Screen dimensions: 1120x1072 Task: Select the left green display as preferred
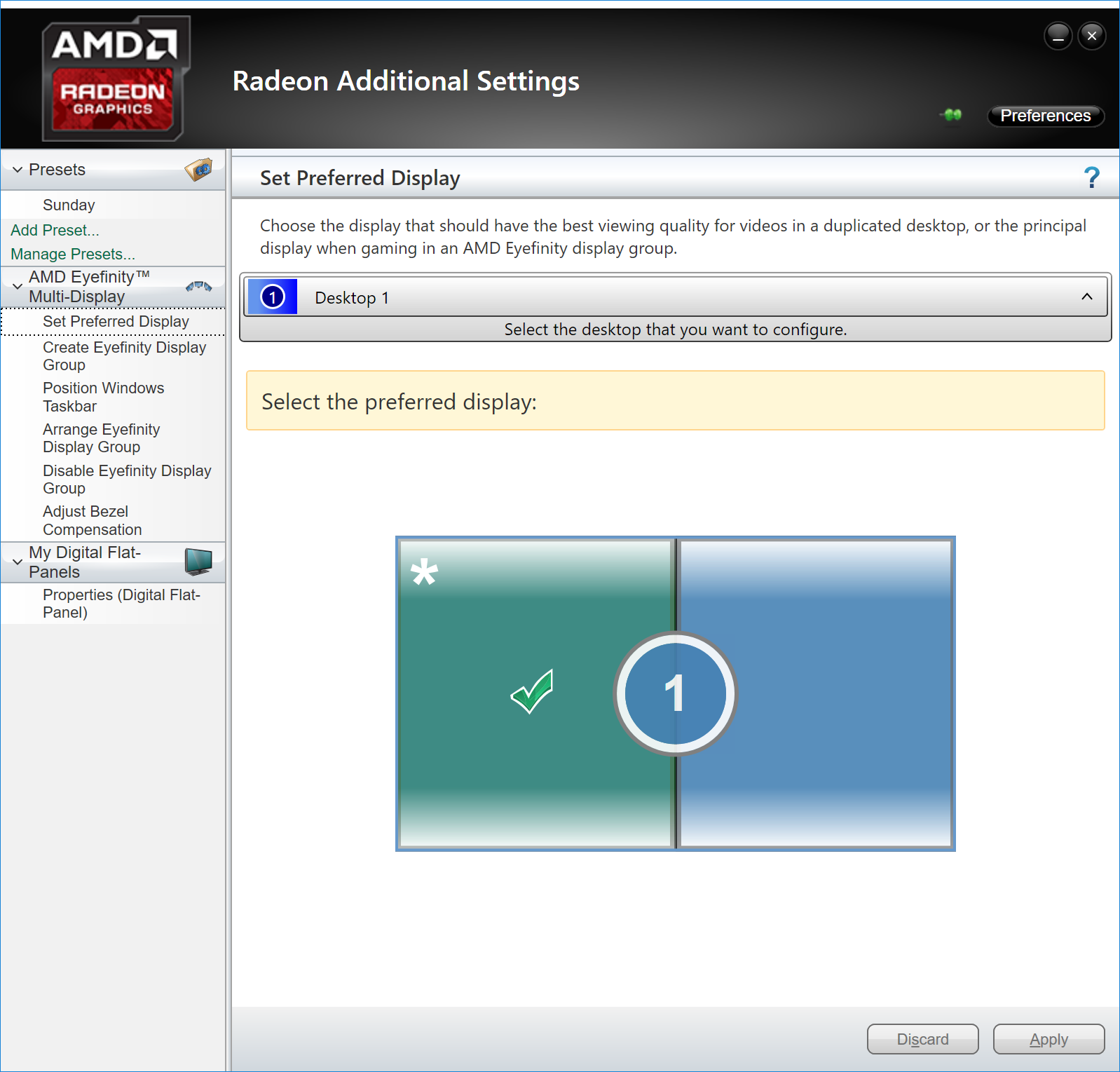535,693
